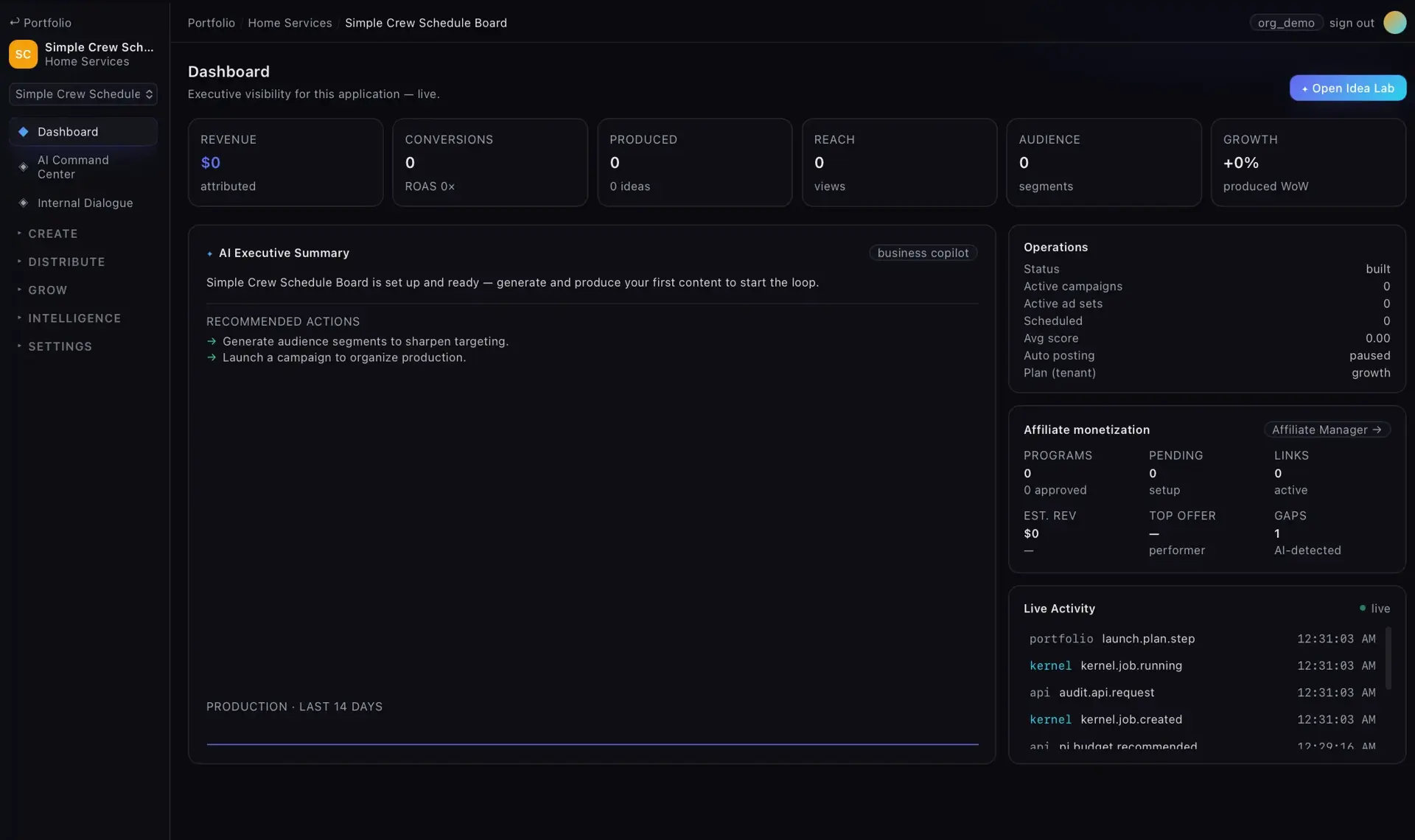Click the LINKS 'active' stat

1291,472
